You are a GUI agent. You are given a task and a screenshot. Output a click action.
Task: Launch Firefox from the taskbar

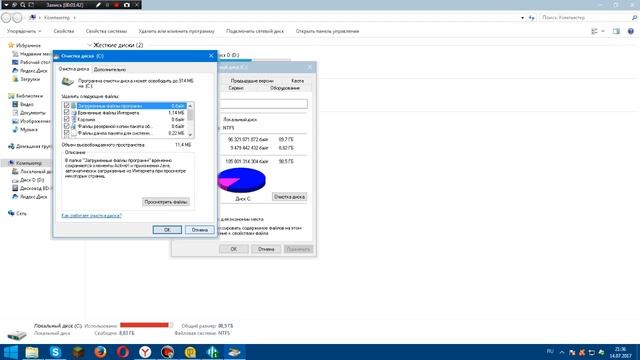click(x=100, y=352)
